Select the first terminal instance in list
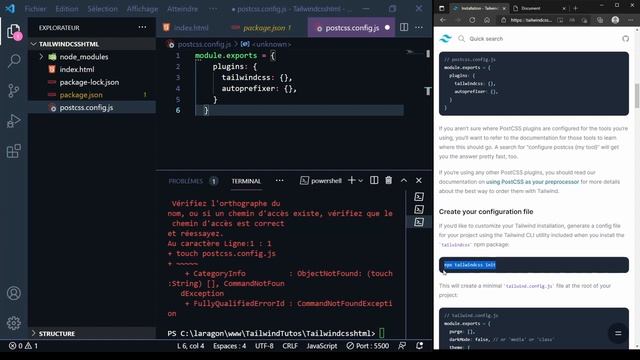Screen dimensions: 640x360 tap(419, 197)
